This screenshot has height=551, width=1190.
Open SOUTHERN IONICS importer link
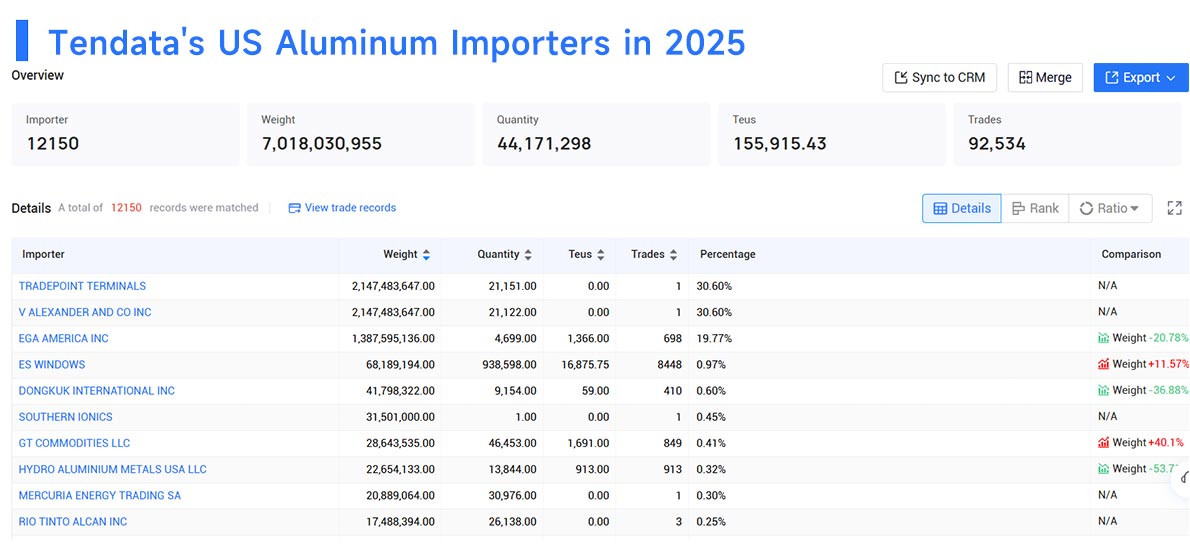(x=65, y=417)
